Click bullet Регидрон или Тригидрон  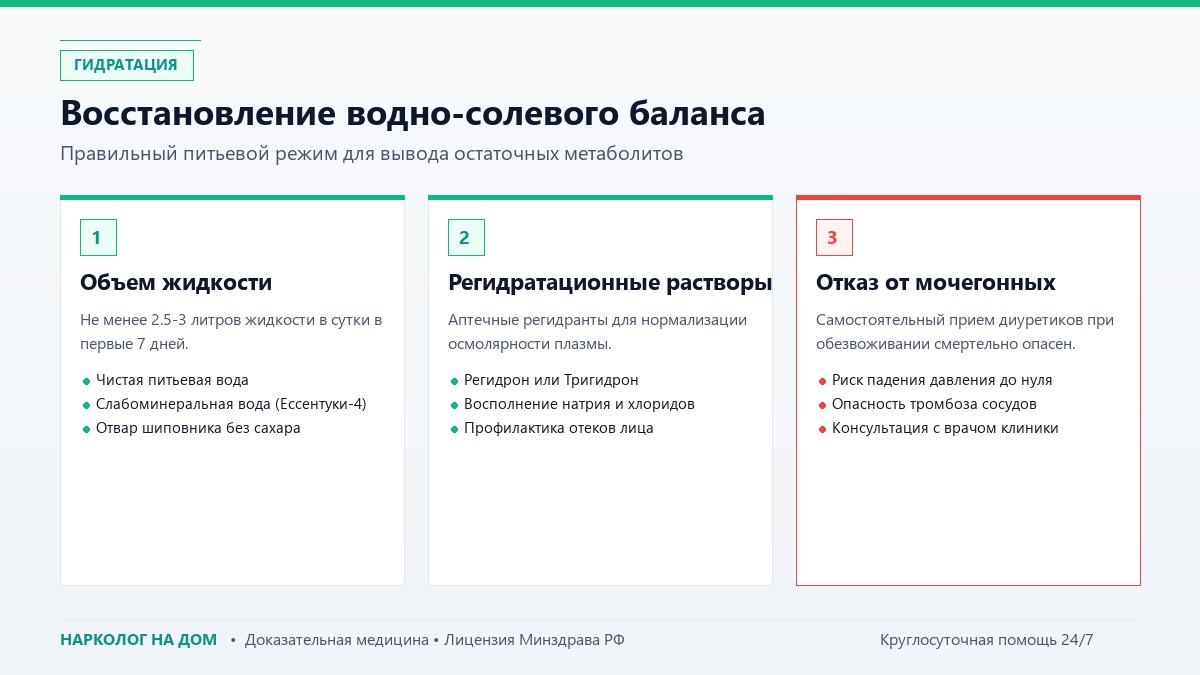click(x=551, y=380)
